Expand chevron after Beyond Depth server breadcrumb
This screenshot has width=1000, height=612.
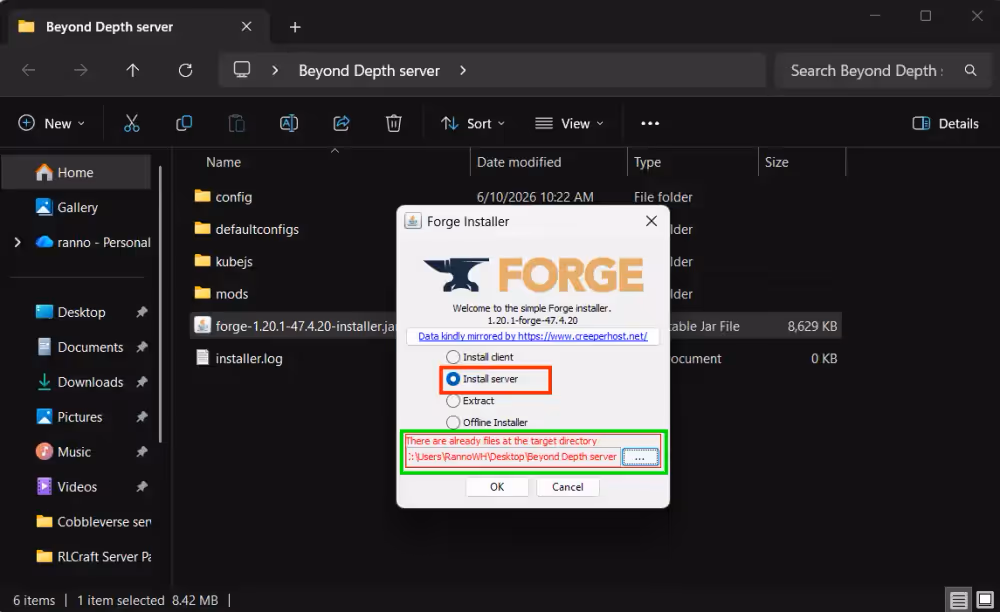[463, 70]
